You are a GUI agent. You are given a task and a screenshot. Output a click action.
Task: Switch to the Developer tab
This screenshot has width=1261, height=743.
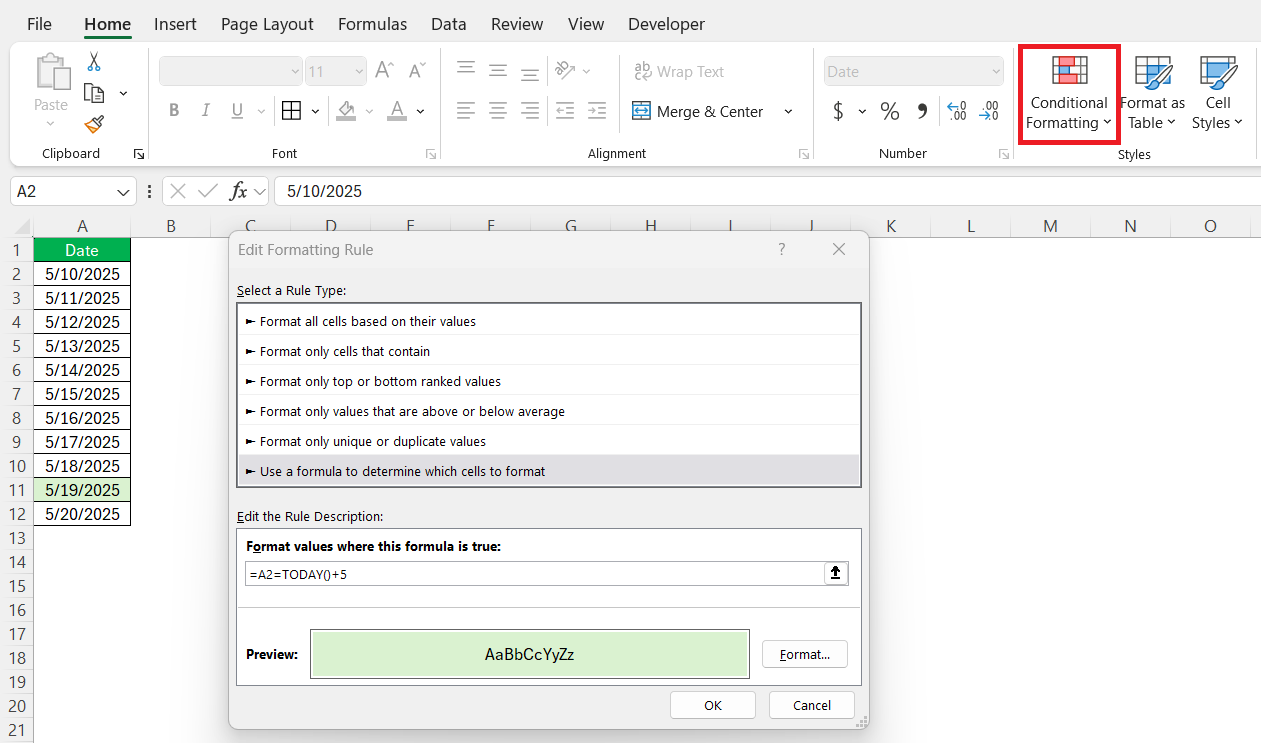click(666, 24)
